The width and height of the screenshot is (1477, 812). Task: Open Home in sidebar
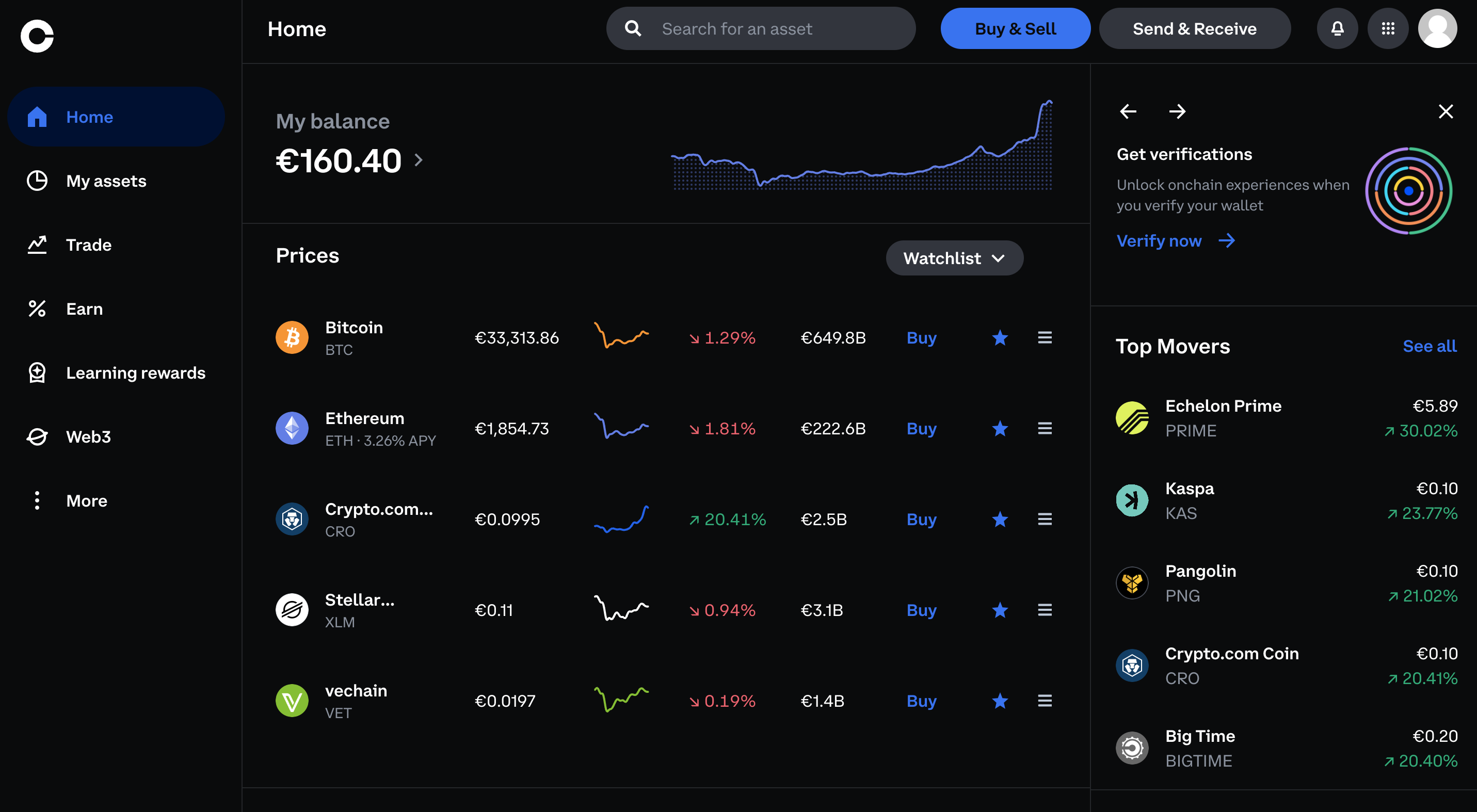pyautogui.click(x=115, y=117)
